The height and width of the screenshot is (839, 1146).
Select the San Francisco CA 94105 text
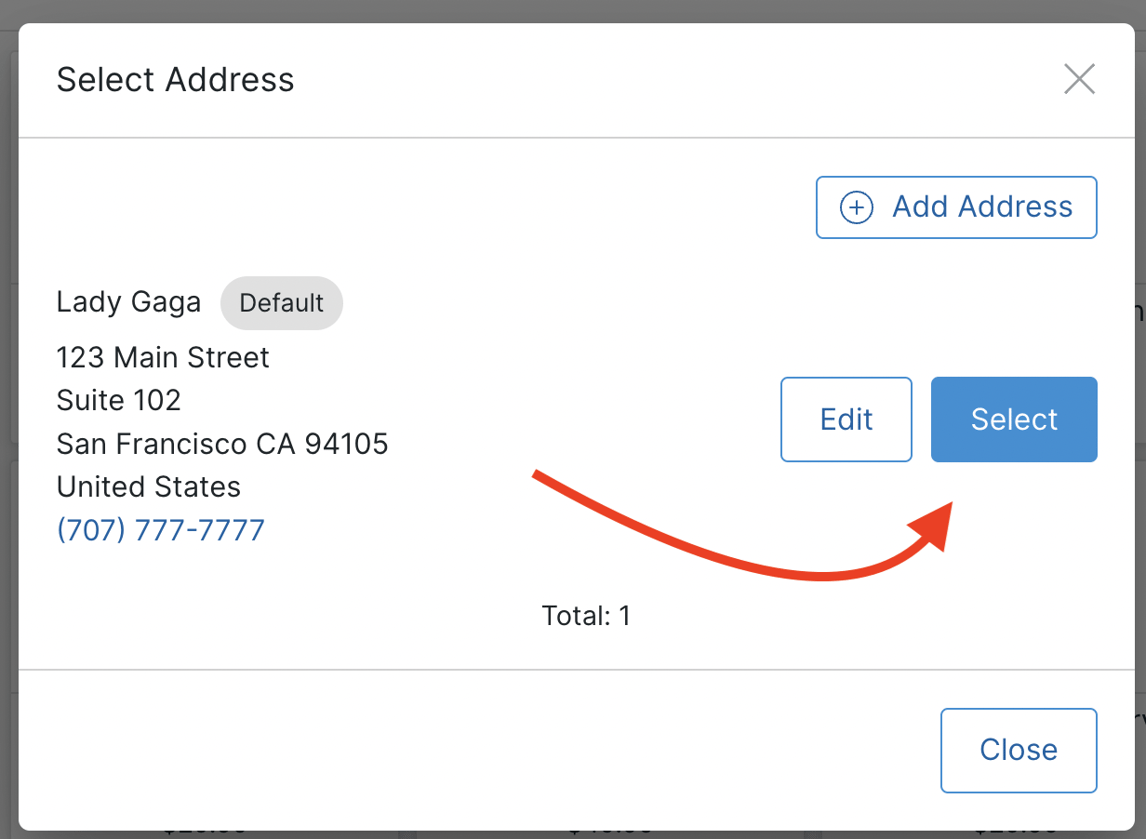(222, 443)
